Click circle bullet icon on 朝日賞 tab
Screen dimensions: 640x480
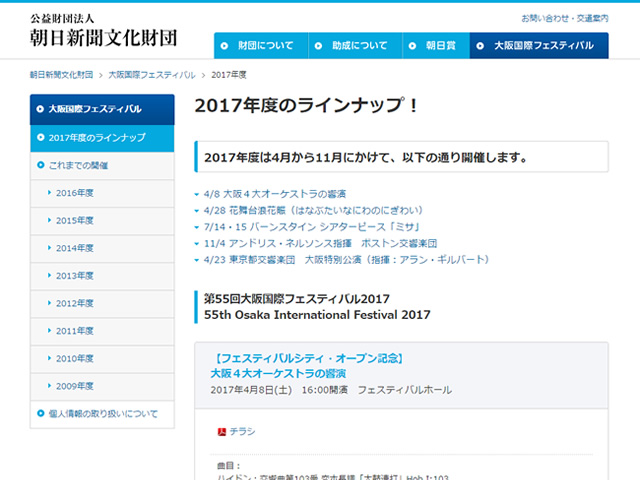click(412, 46)
